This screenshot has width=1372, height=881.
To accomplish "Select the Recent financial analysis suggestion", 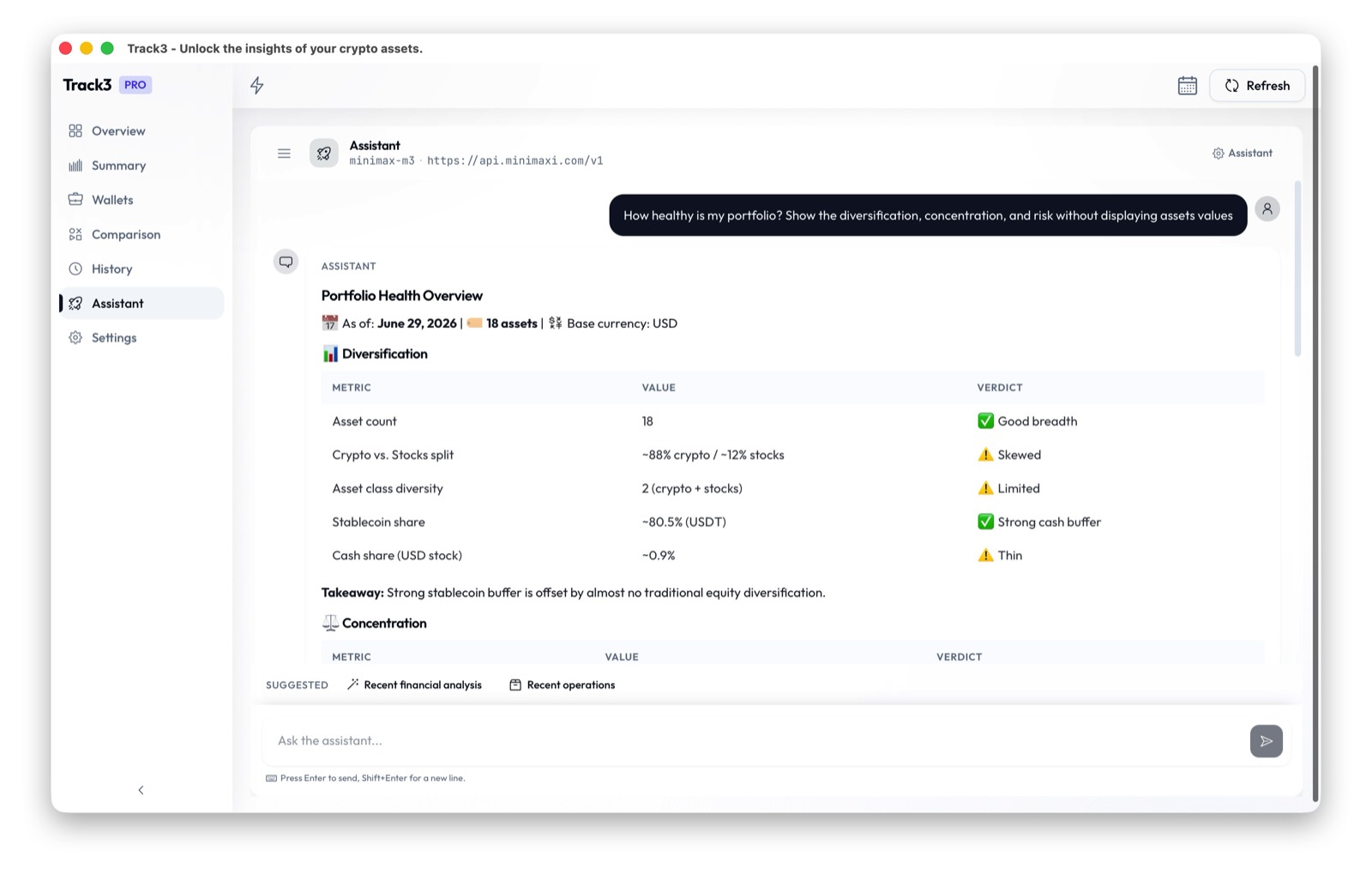I will (414, 685).
